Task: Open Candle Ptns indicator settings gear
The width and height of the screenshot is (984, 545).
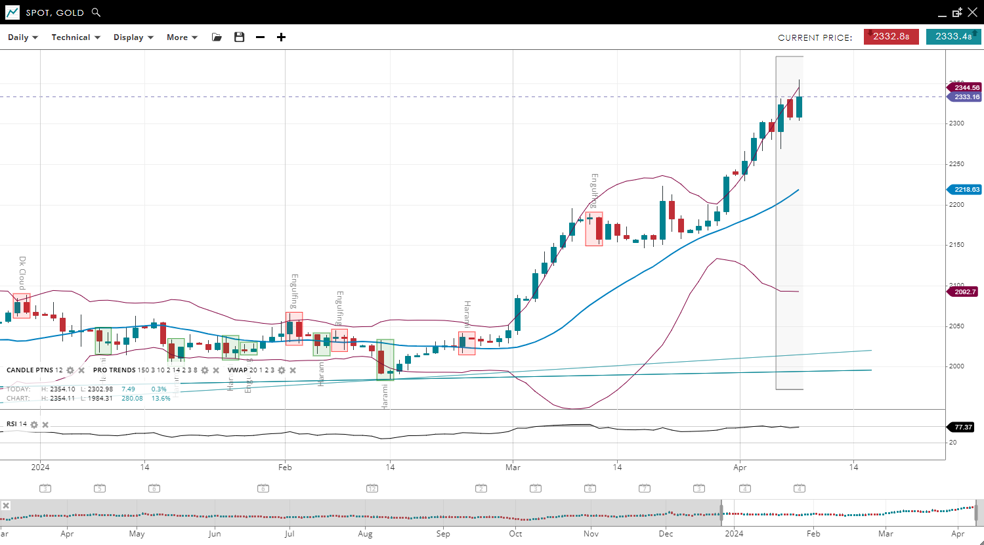Action: click(x=70, y=370)
